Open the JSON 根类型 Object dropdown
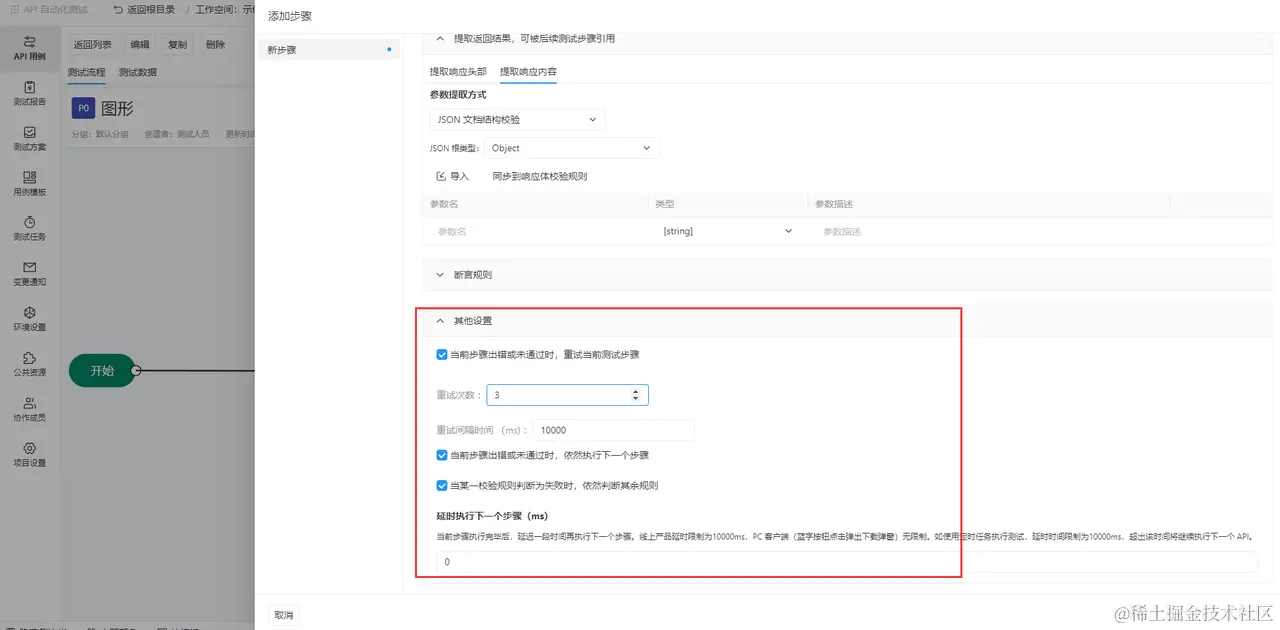 pos(571,148)
